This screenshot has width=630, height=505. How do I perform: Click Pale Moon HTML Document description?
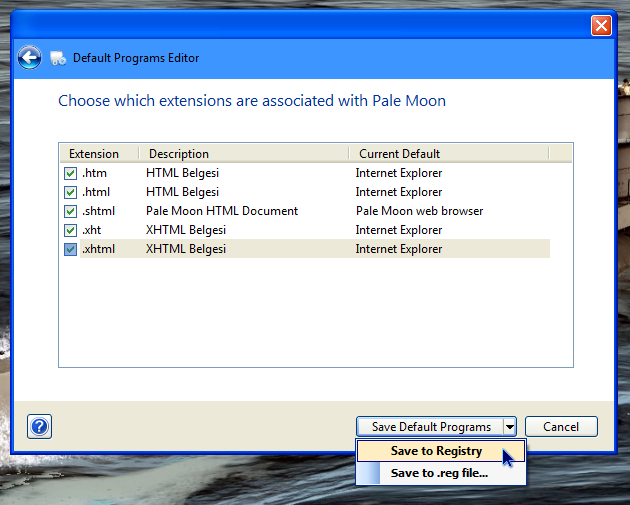pyautogui.click(x=222, y=211)
